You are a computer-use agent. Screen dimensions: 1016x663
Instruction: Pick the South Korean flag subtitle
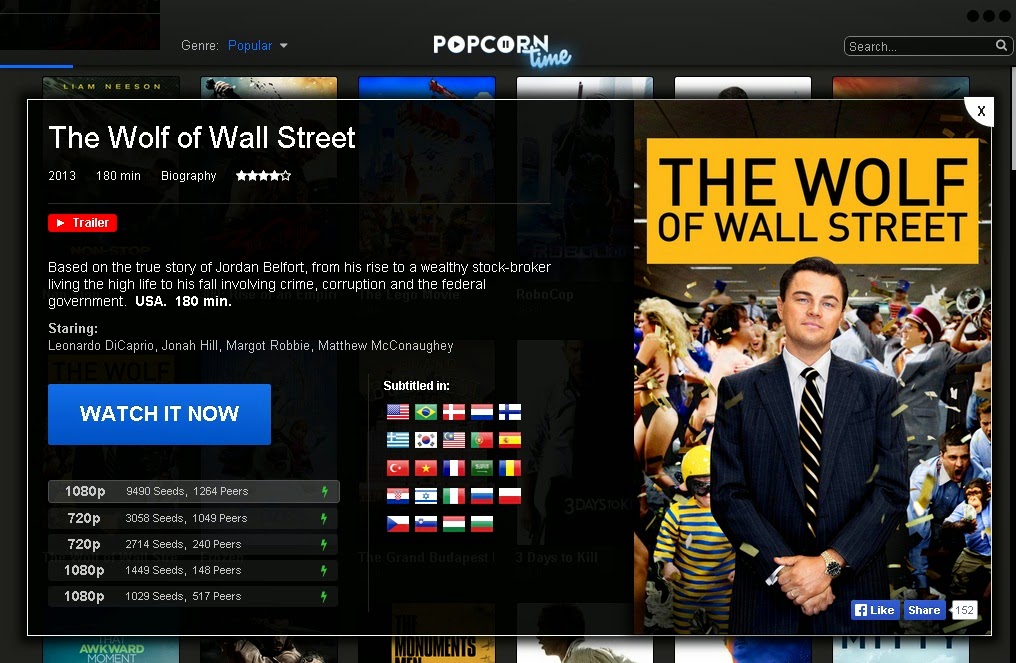[426, 440]
